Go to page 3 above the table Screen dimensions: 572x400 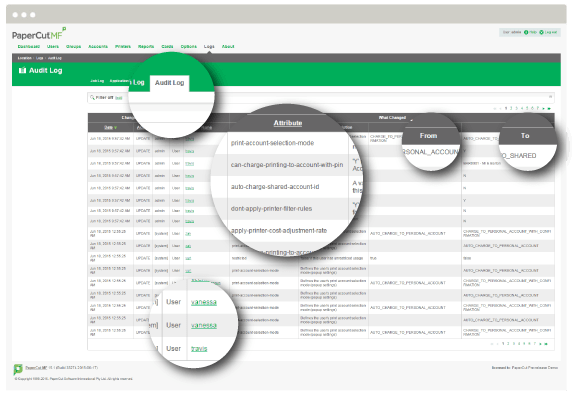tap(517, 108)
